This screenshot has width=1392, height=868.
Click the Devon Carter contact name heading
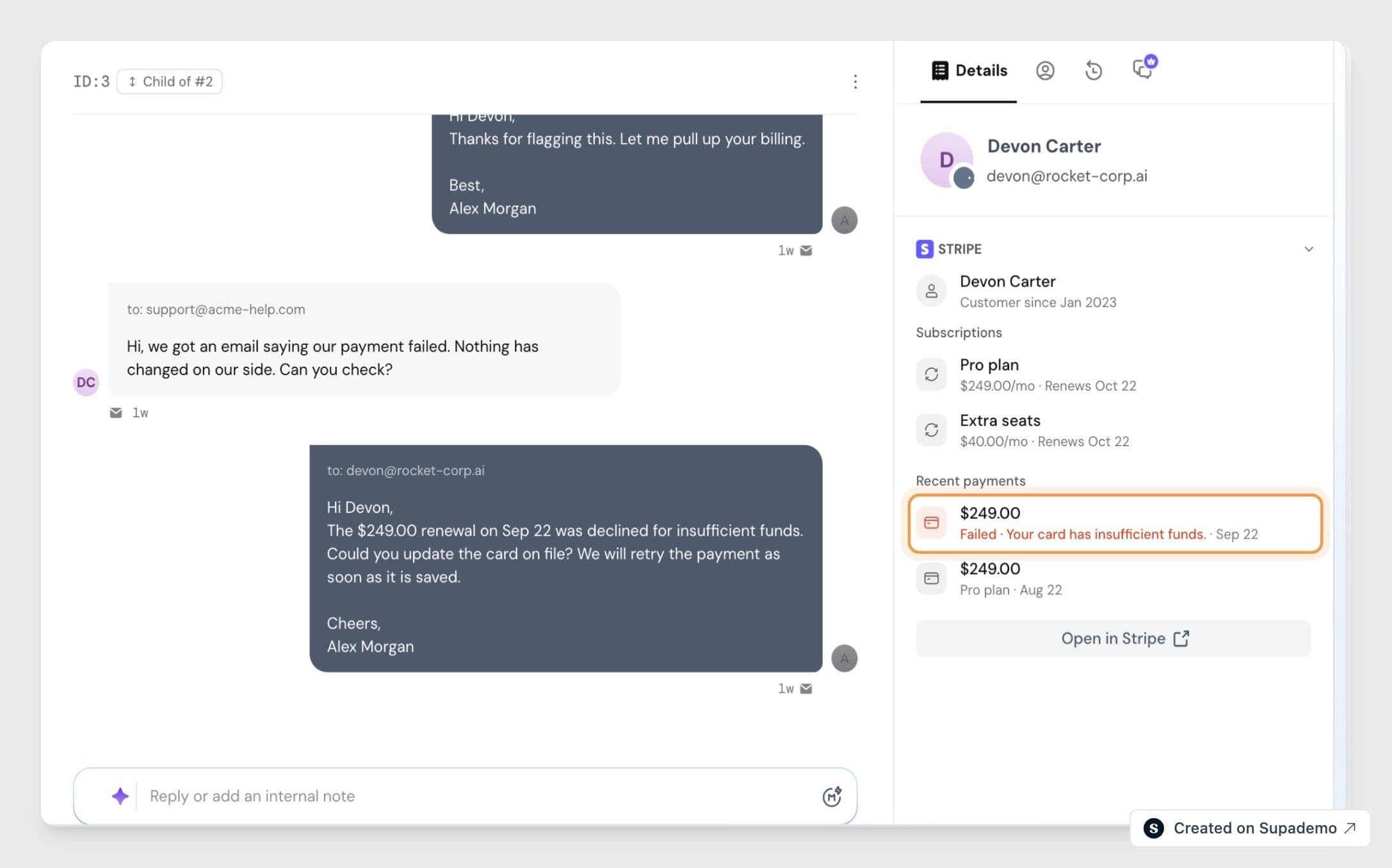1044,146
